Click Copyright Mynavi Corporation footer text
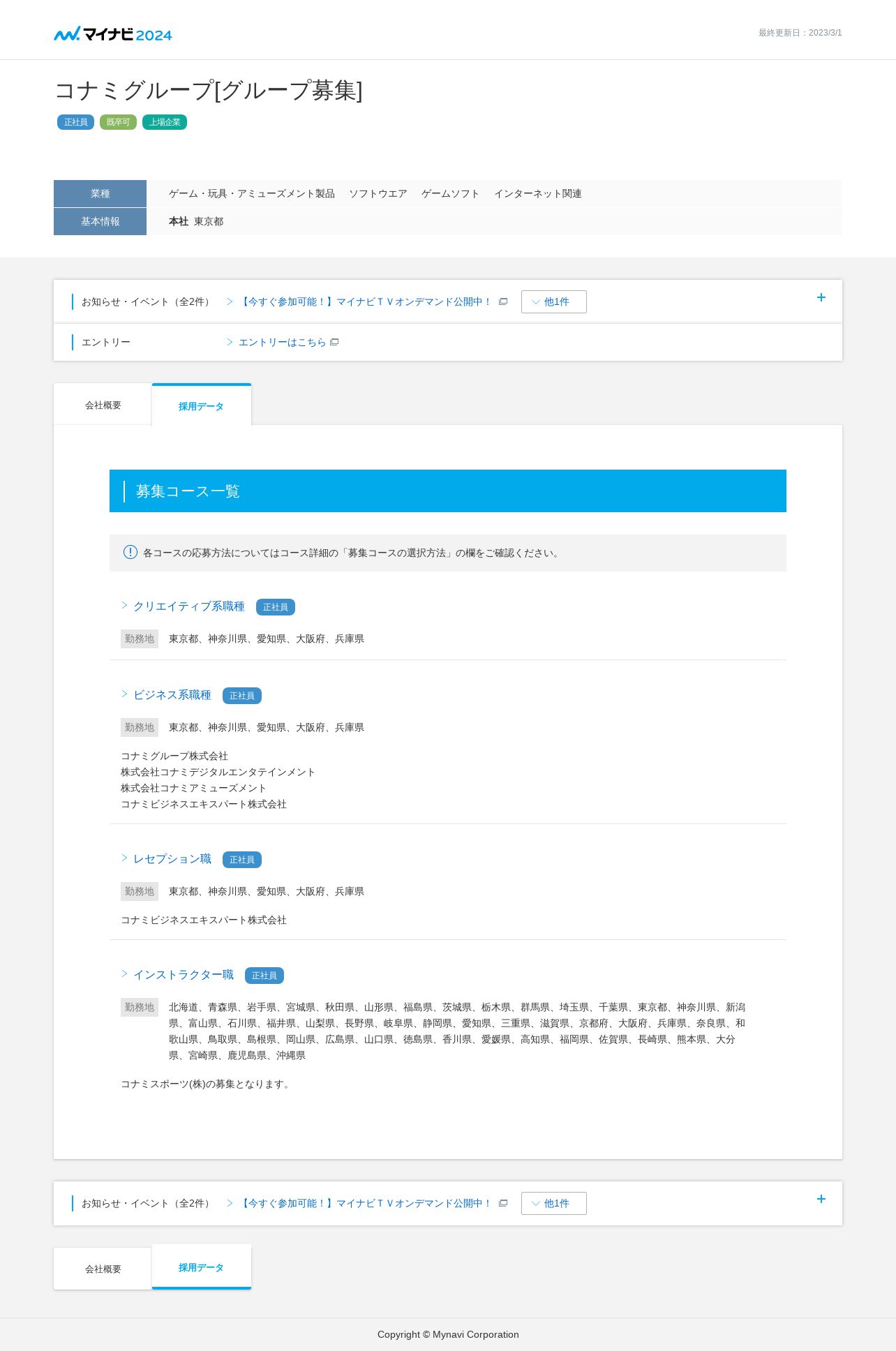 click(x=448, y=1334)
